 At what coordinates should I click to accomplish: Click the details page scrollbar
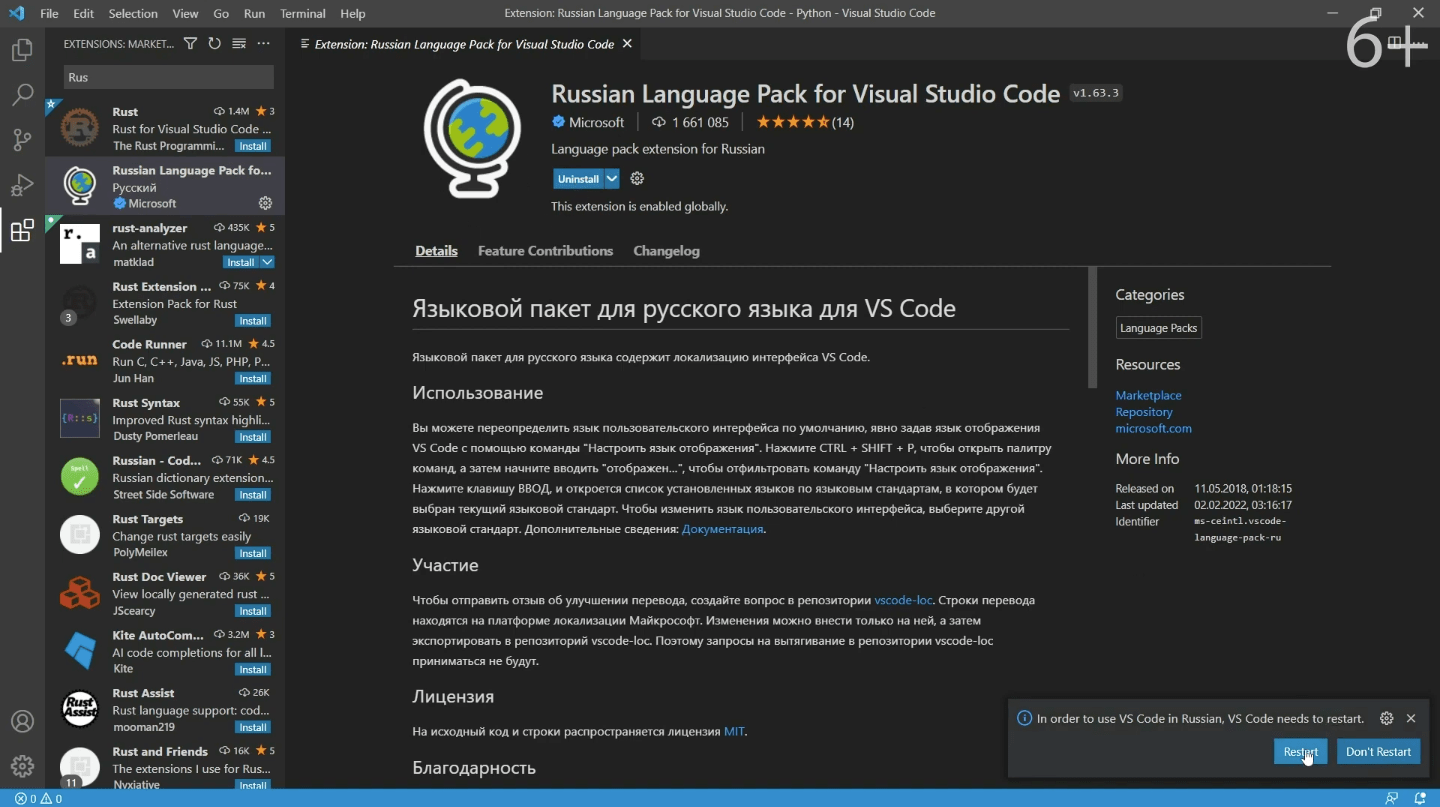1093,328
